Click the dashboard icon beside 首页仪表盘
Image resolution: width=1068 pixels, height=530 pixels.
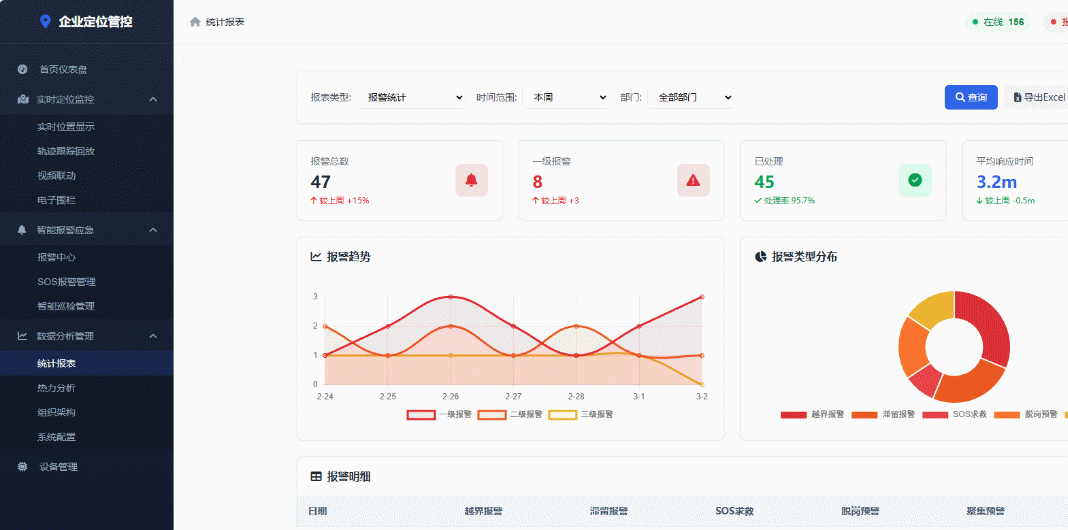click(23, 69)
